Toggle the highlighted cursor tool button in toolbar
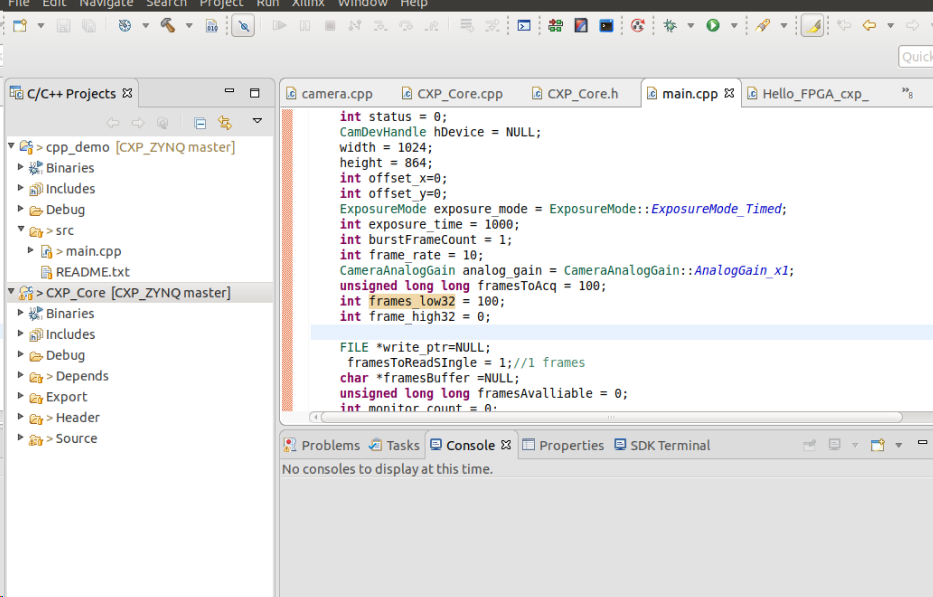This screenshot has height=597, width=933. click(242, 26)
